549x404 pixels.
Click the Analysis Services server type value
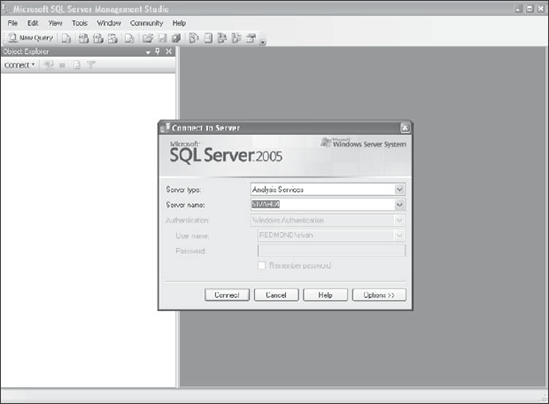click(278, 189)
